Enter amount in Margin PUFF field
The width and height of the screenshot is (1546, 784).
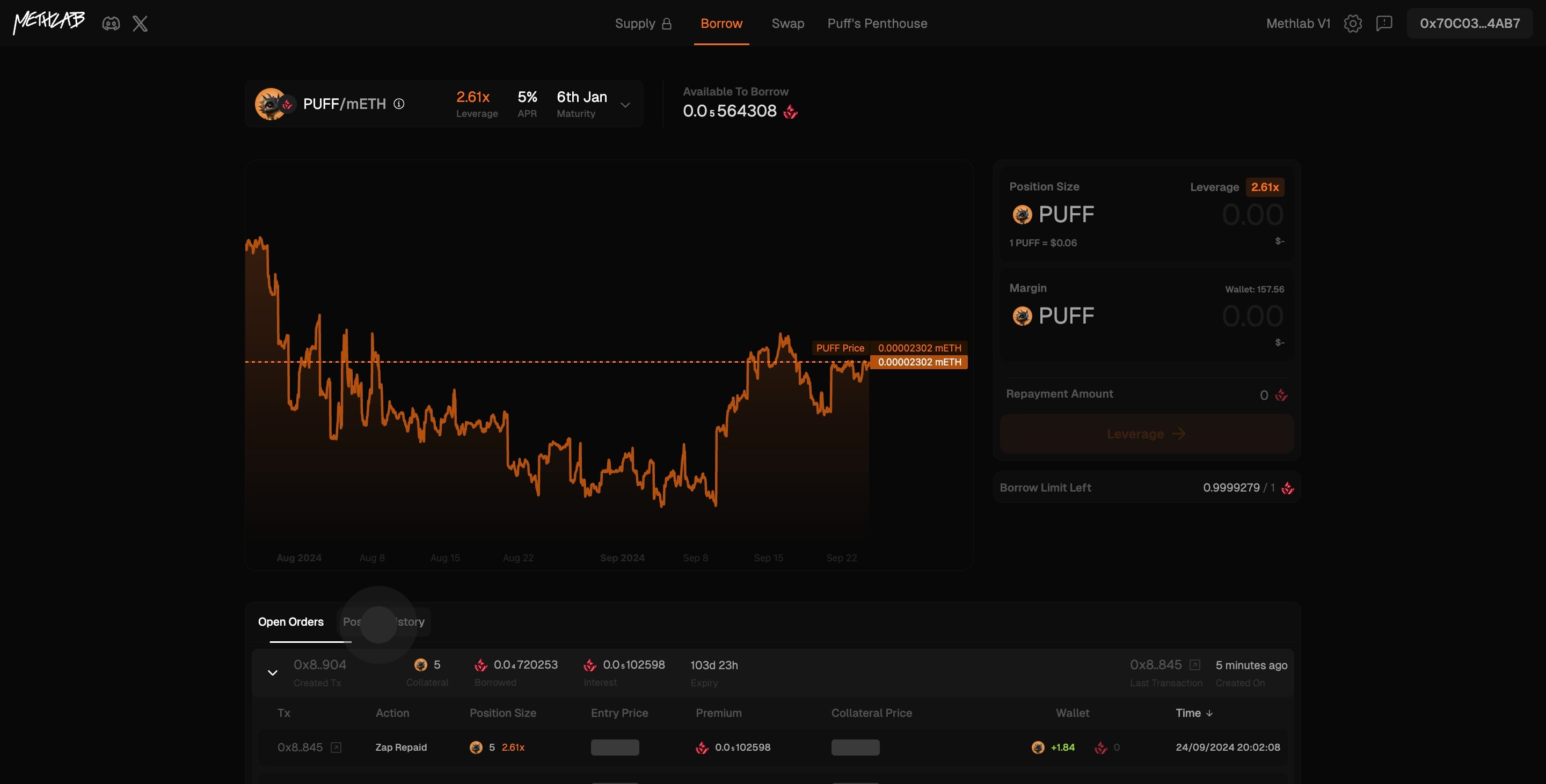click(1252, 316)
